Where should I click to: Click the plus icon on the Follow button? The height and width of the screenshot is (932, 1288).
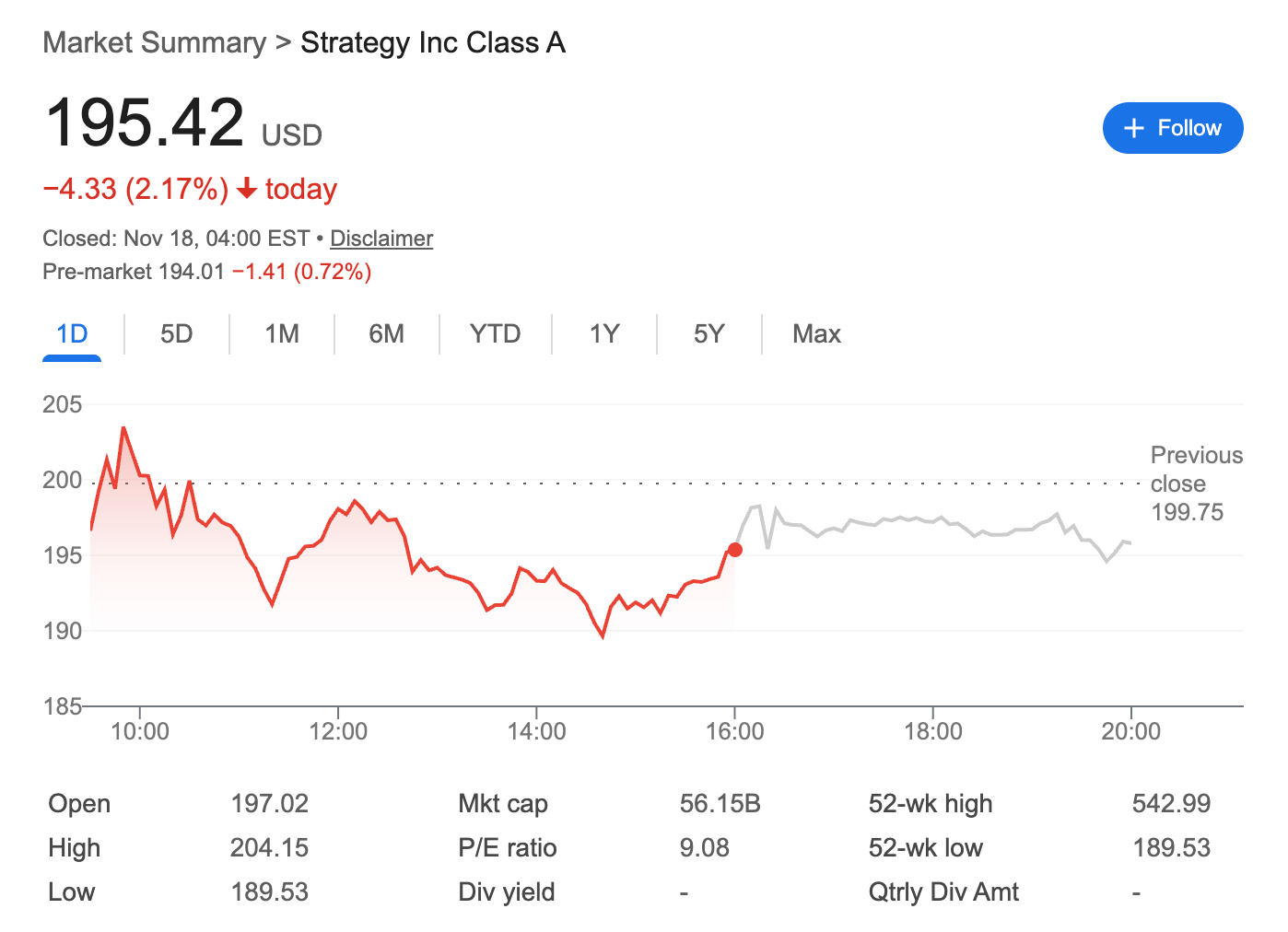coord(1134,128)
